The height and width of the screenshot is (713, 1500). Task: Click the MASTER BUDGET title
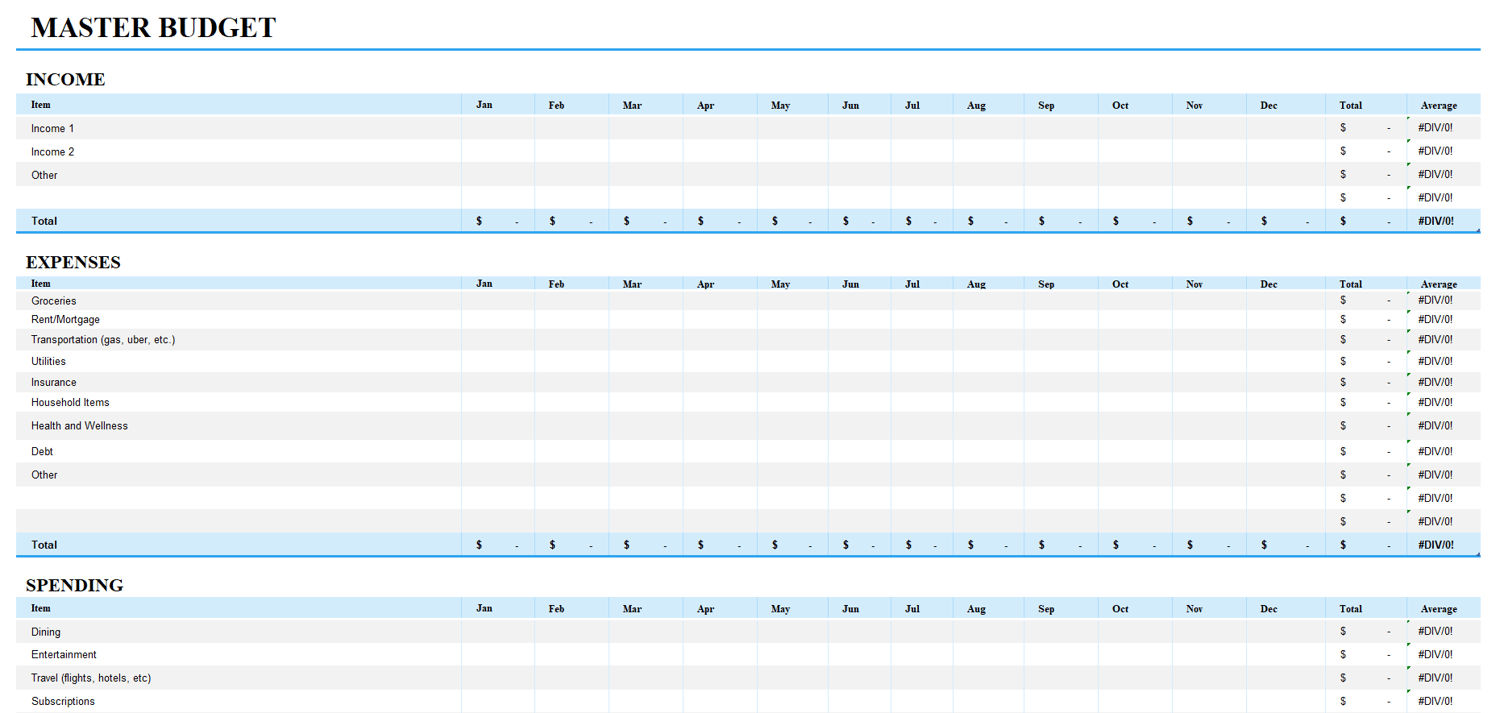pyautogui.click(x=154, y=28)
